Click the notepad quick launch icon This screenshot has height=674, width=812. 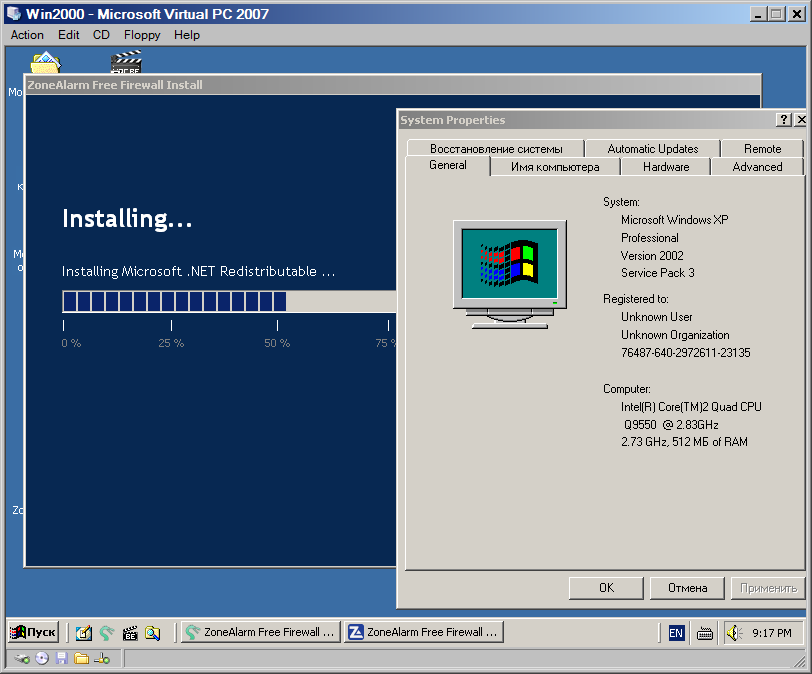click(83, 633)
